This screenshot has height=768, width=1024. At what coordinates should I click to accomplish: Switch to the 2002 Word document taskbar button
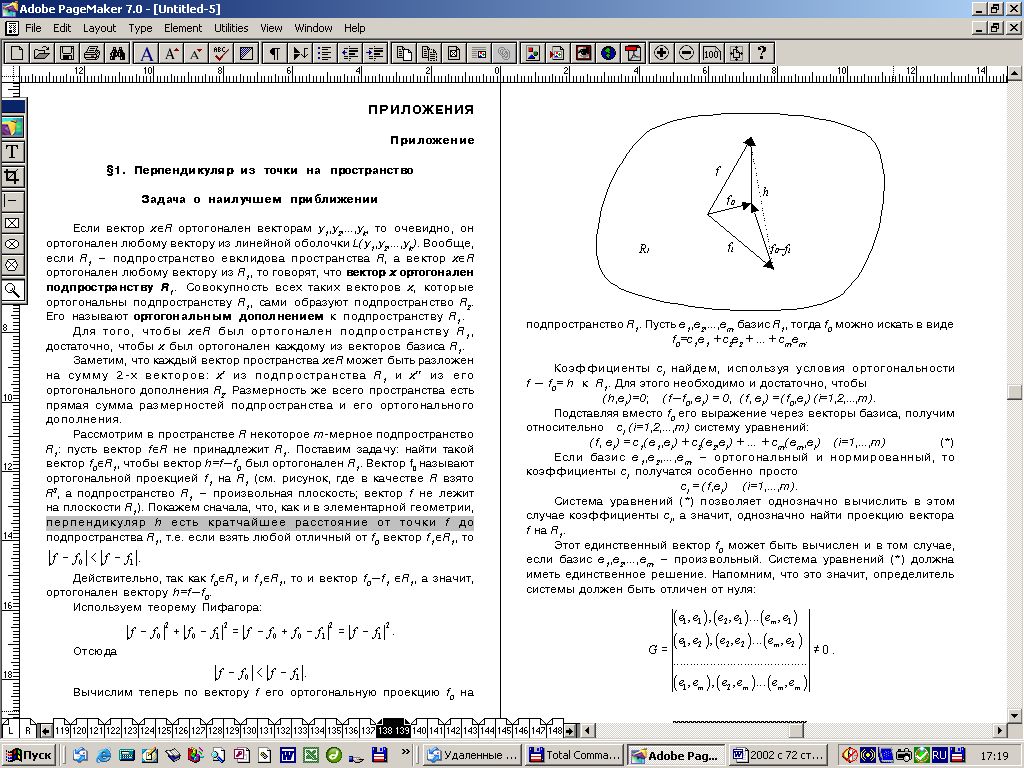click(778, 755)
